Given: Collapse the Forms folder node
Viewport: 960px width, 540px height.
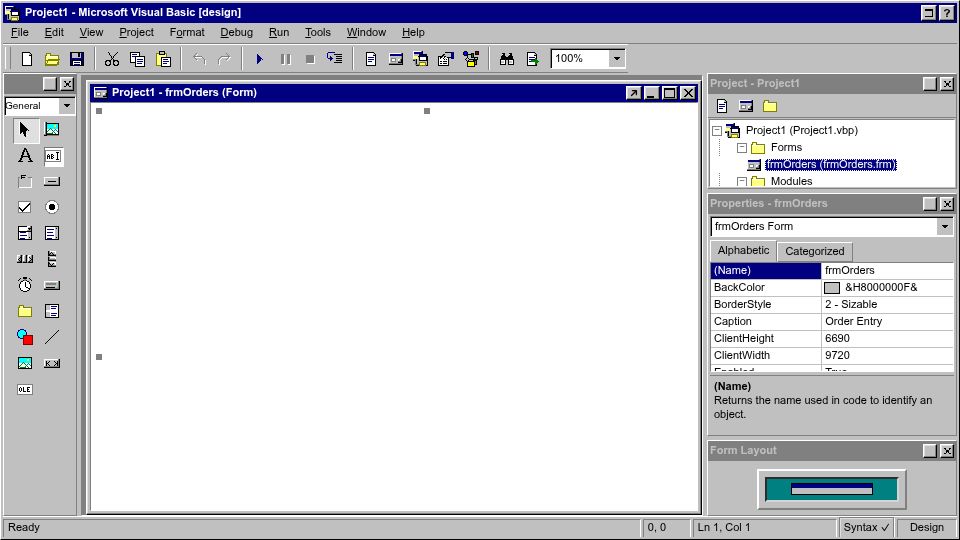Looking at the screenshot, I should pos(741,148).
